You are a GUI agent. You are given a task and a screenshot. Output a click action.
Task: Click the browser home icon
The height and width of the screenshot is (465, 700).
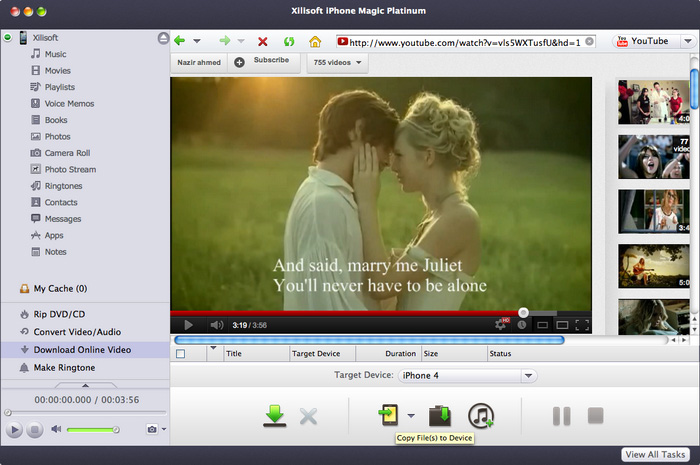(315, 42)
